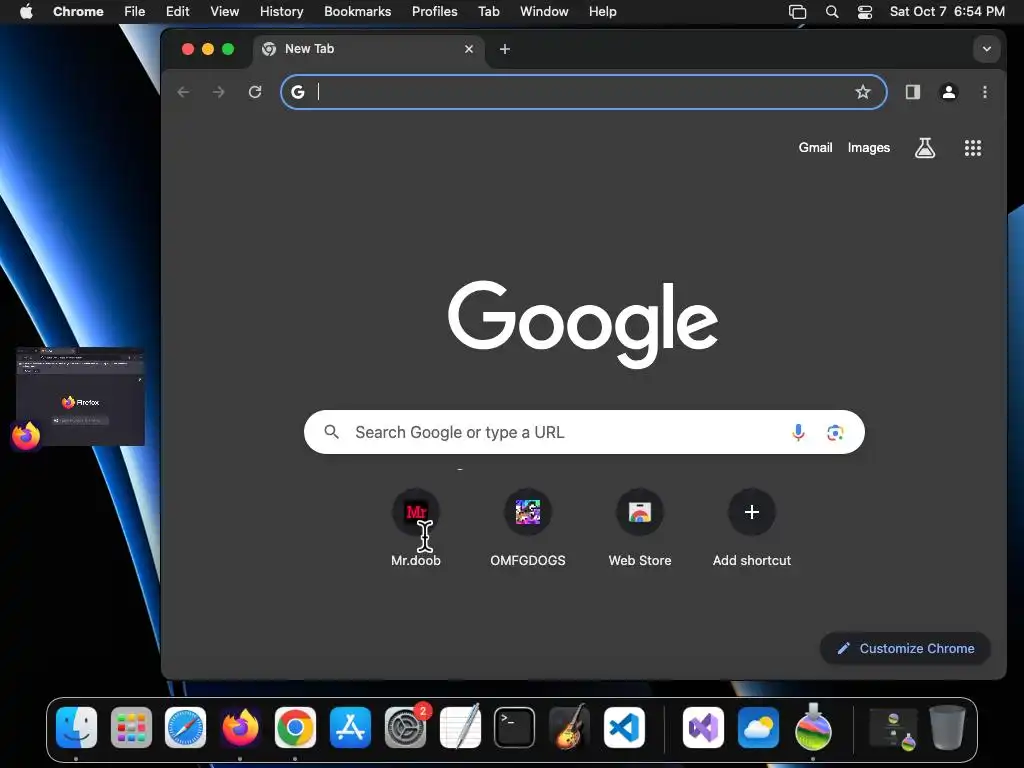The image size is (1024, 768).
Task: Open Visual Studio Code from the Dock
Action: (x=624, y=727)
